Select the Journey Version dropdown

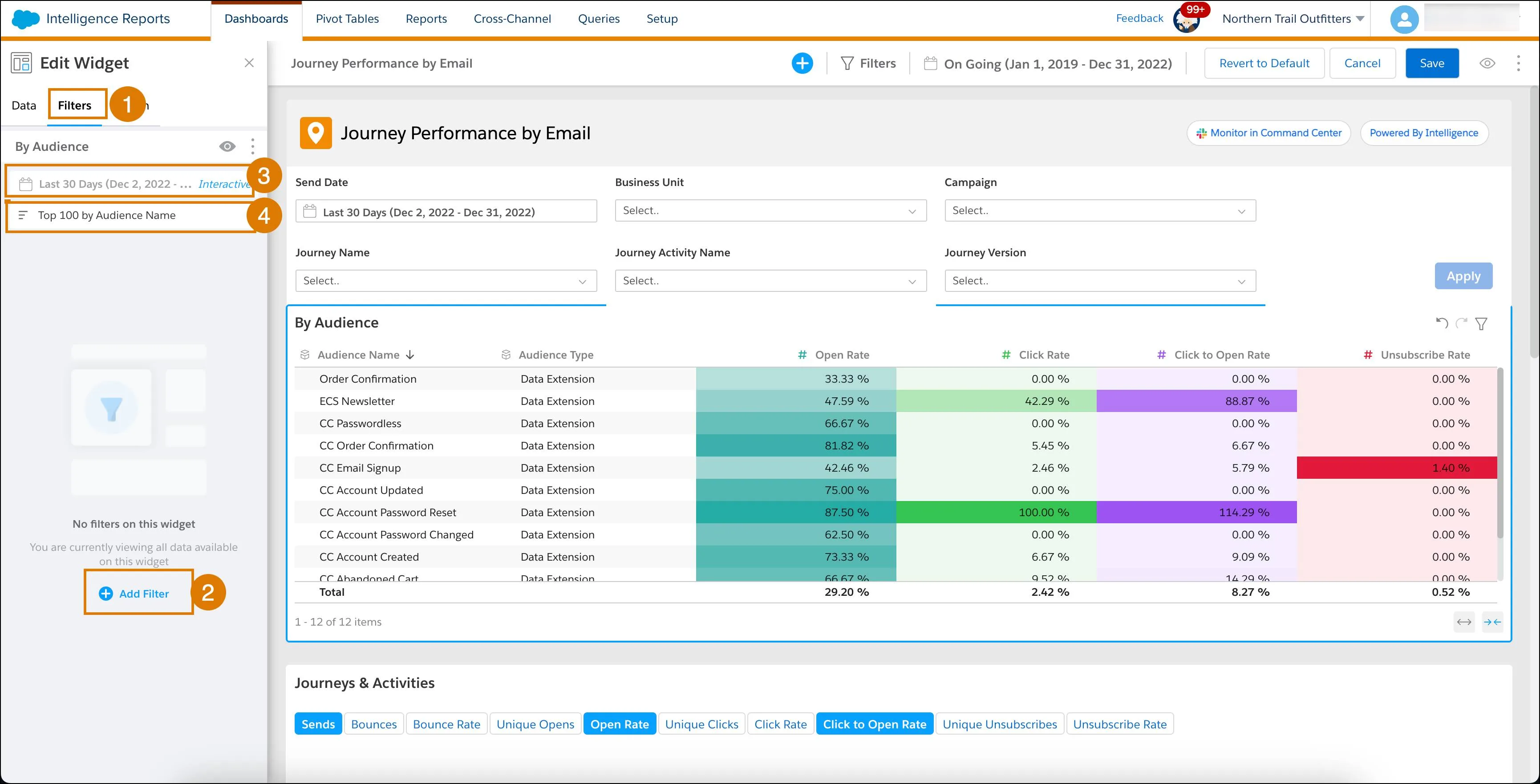click(1100, 280)
